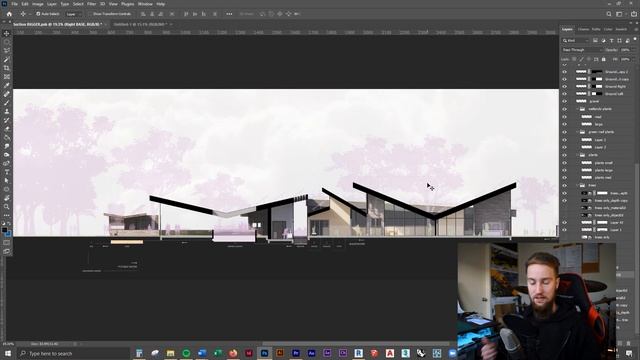Image resolution: width=640 pixels, height=360 pixels.
Task: Filter layers by type (T) icon
Action: click(x=611, y=40)
